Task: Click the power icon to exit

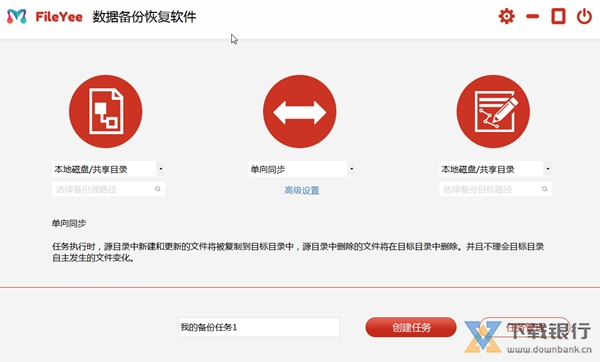Action: [x=584, y=16]
